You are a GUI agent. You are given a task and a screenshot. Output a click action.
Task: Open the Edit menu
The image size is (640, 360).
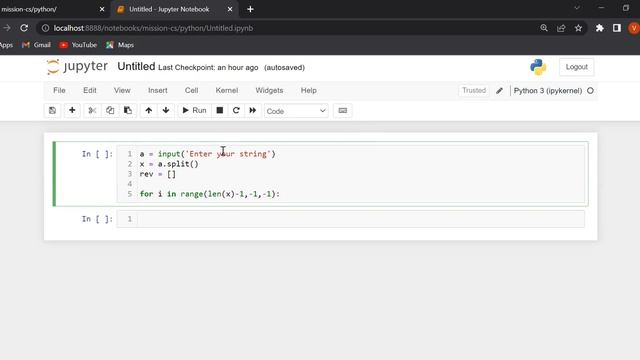90,91
